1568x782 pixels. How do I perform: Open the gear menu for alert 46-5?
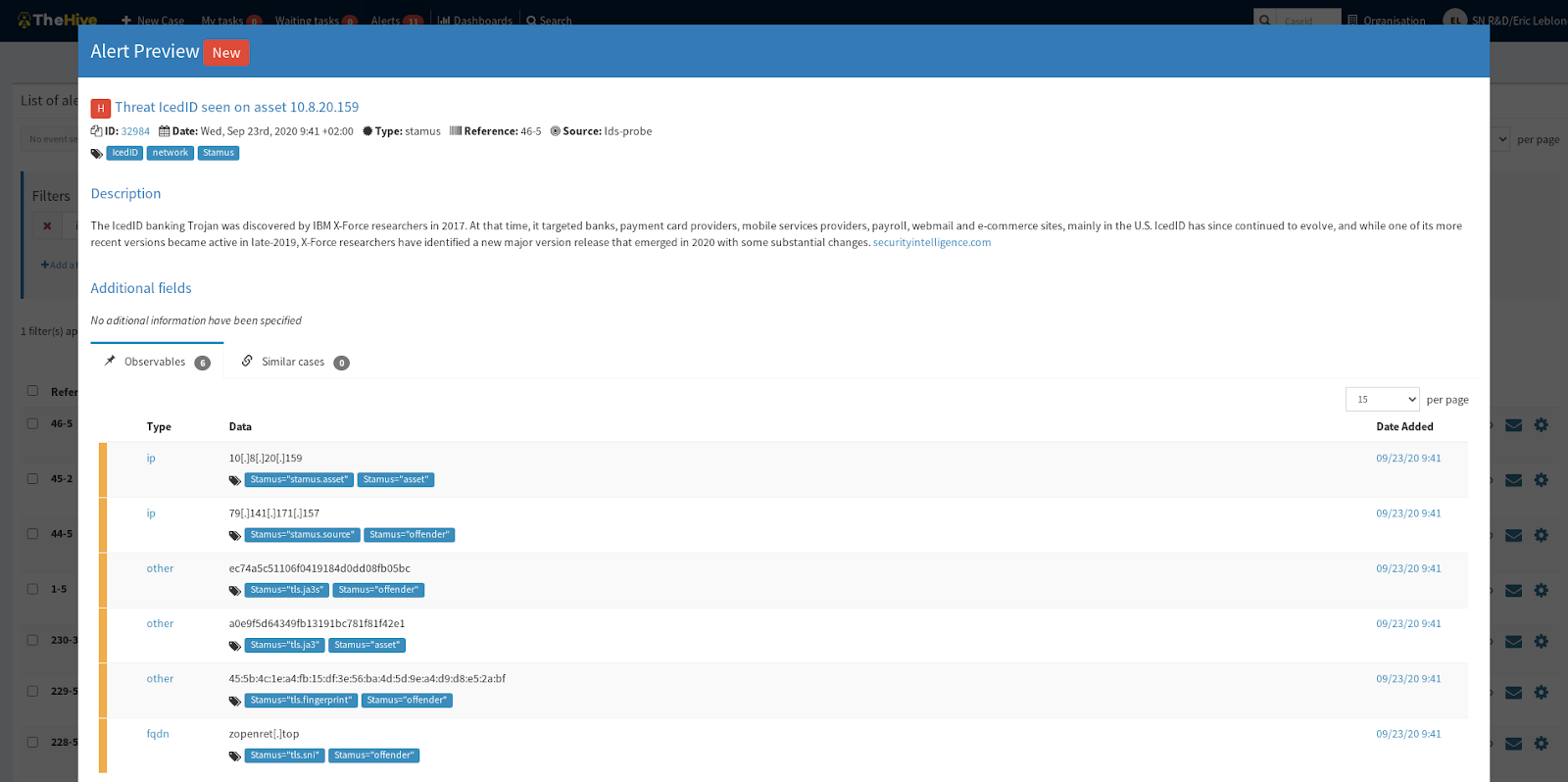(1542, 425)
